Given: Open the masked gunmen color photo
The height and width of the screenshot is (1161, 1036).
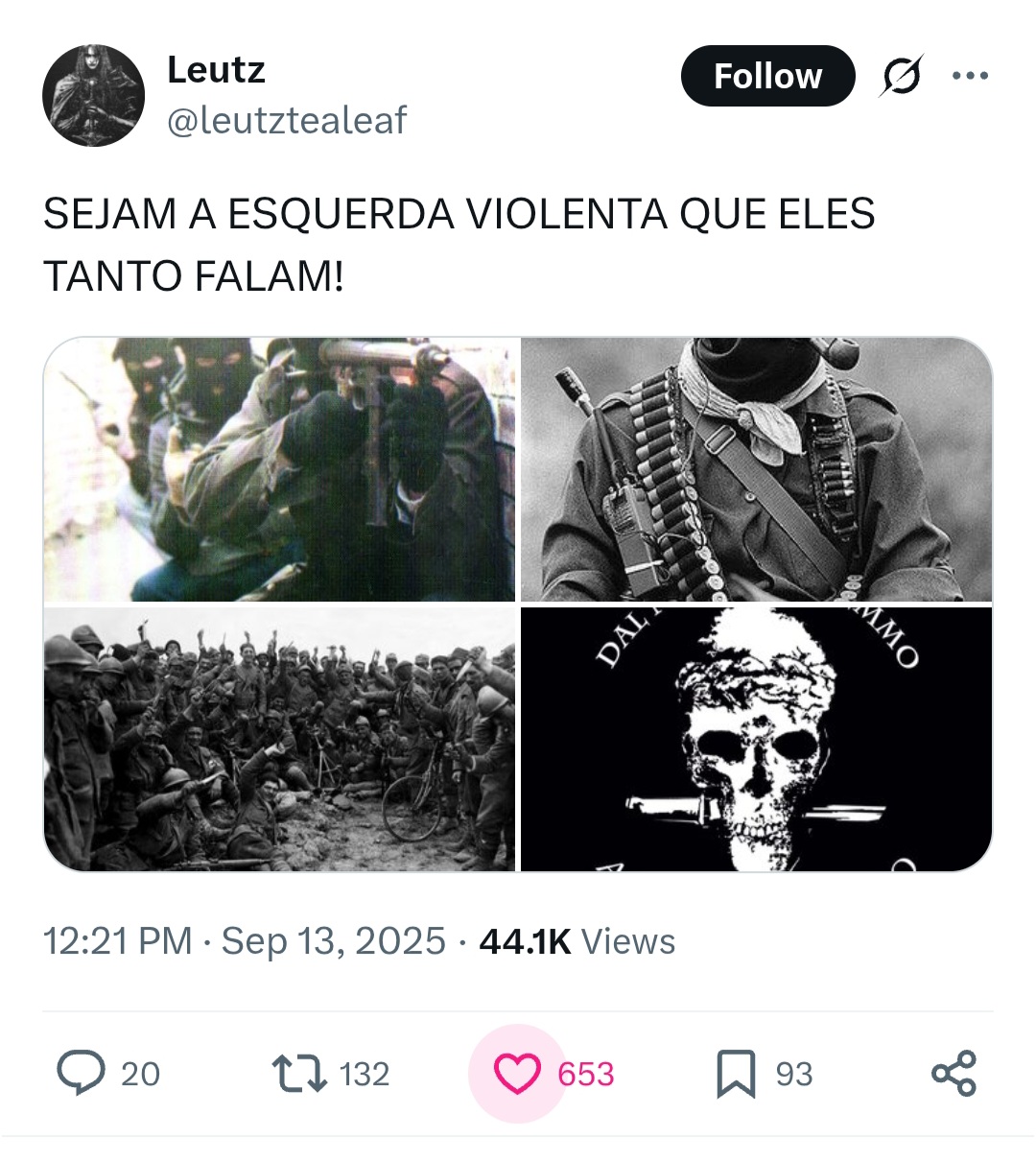Looking at the screenshot, I should [x=280, y=469].
